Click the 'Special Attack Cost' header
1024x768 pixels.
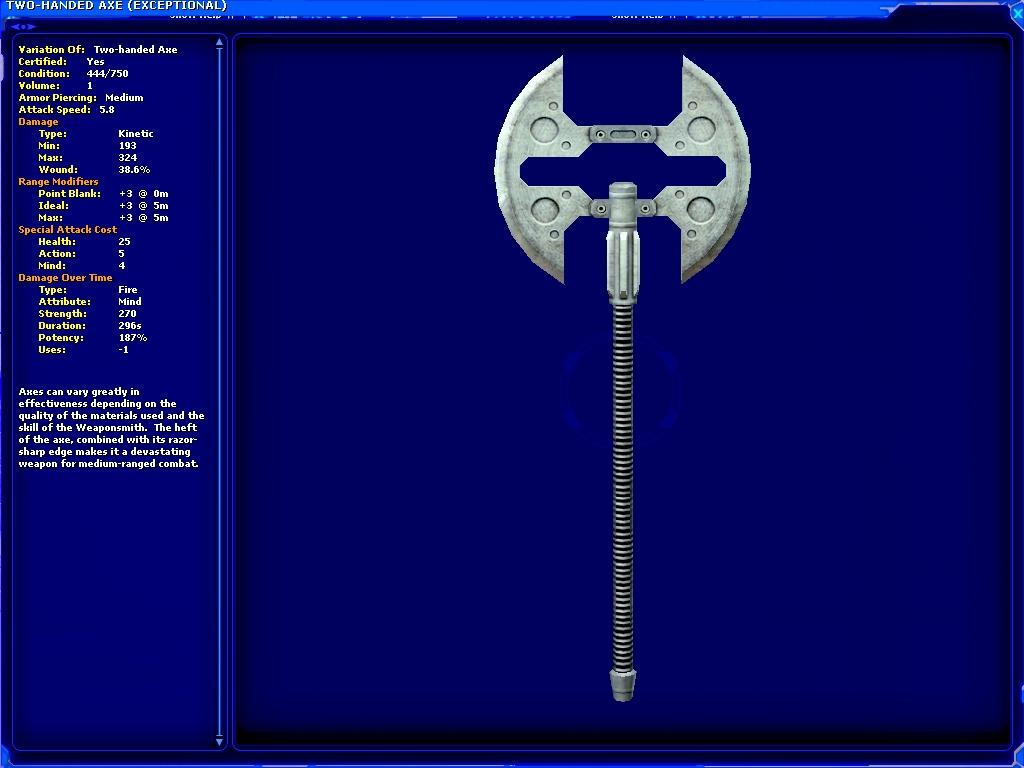pos(67,230)
